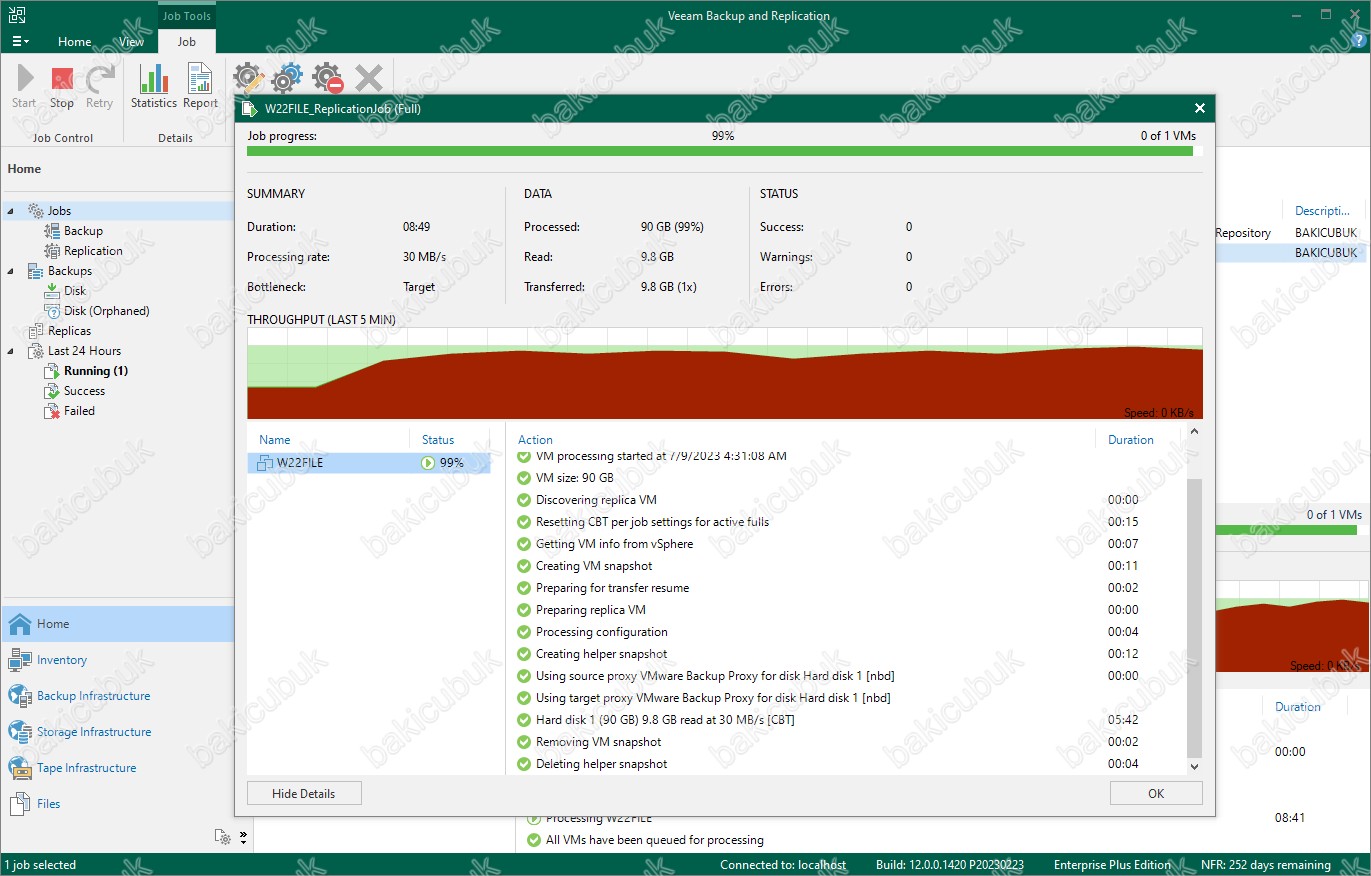Viewport: 1371px width, 876px height.
Task: Collapse the Jobs tree node
Action: [x=11, y=211]
